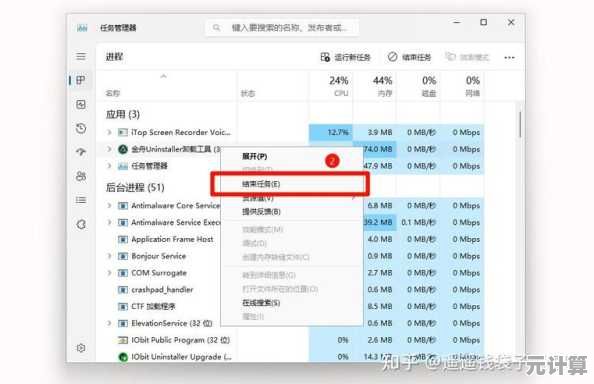Click the IObit Uninstaller Upgrade green icon
Screen dimensions: 594x384
pyautogui.click(x=123, y=357)
